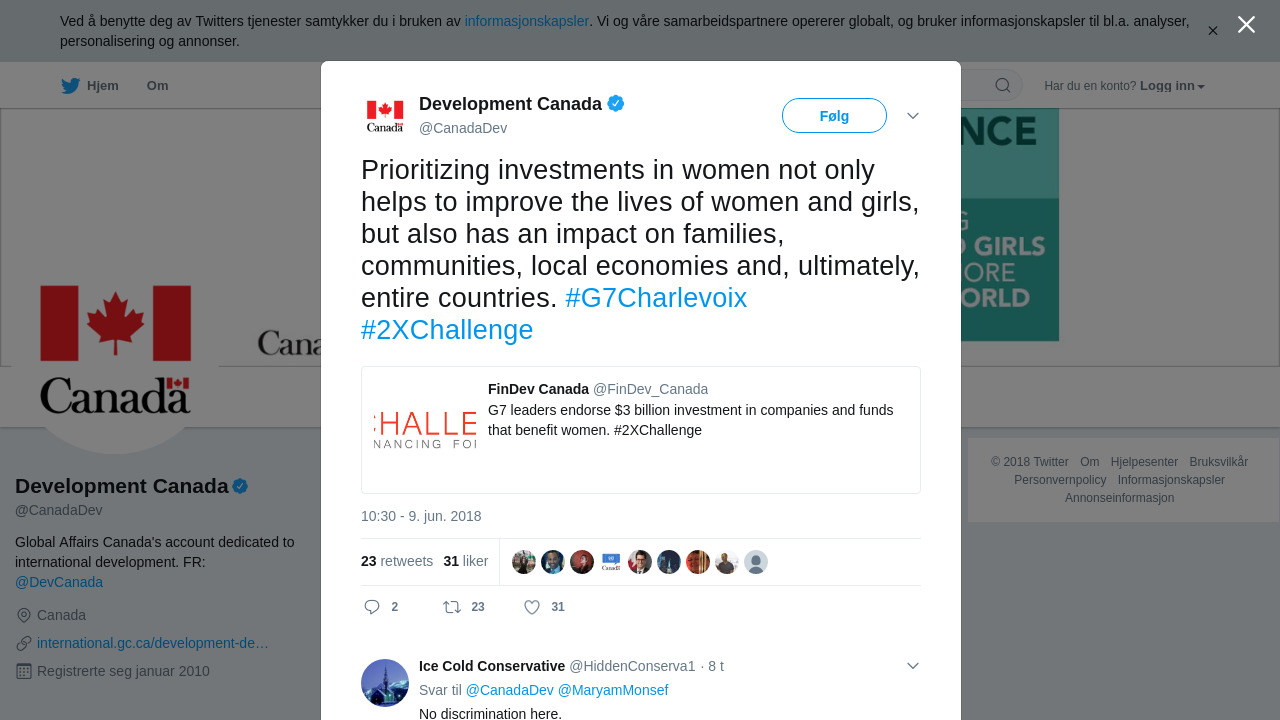Click the reply icon under the tweet
1280x720 pixels.
(x=372, y=607)
